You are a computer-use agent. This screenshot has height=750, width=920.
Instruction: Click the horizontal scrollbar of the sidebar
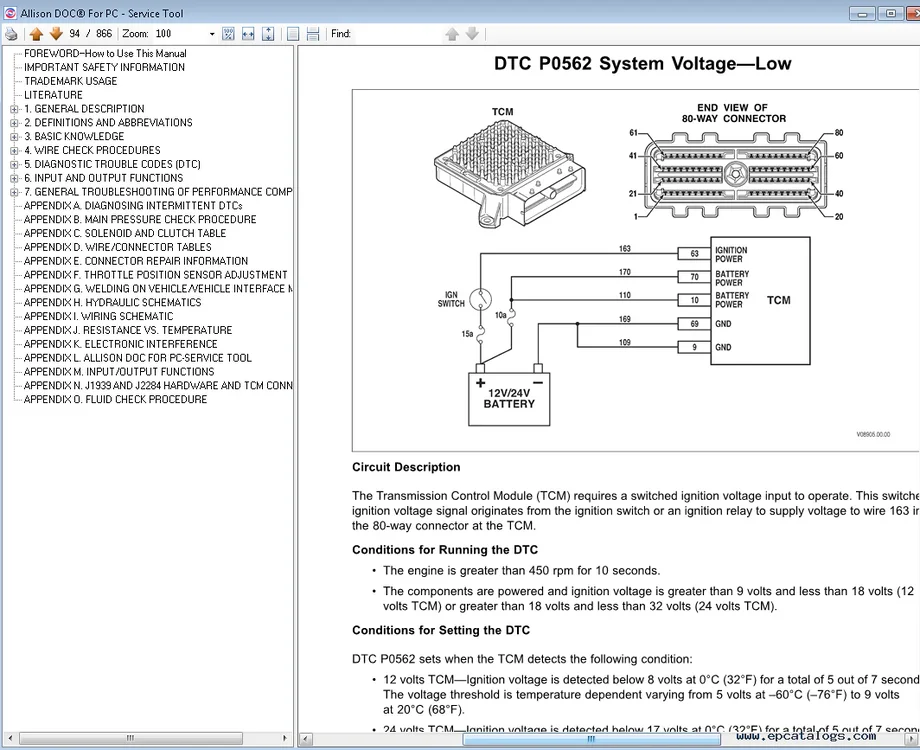(x=130, y=738)
